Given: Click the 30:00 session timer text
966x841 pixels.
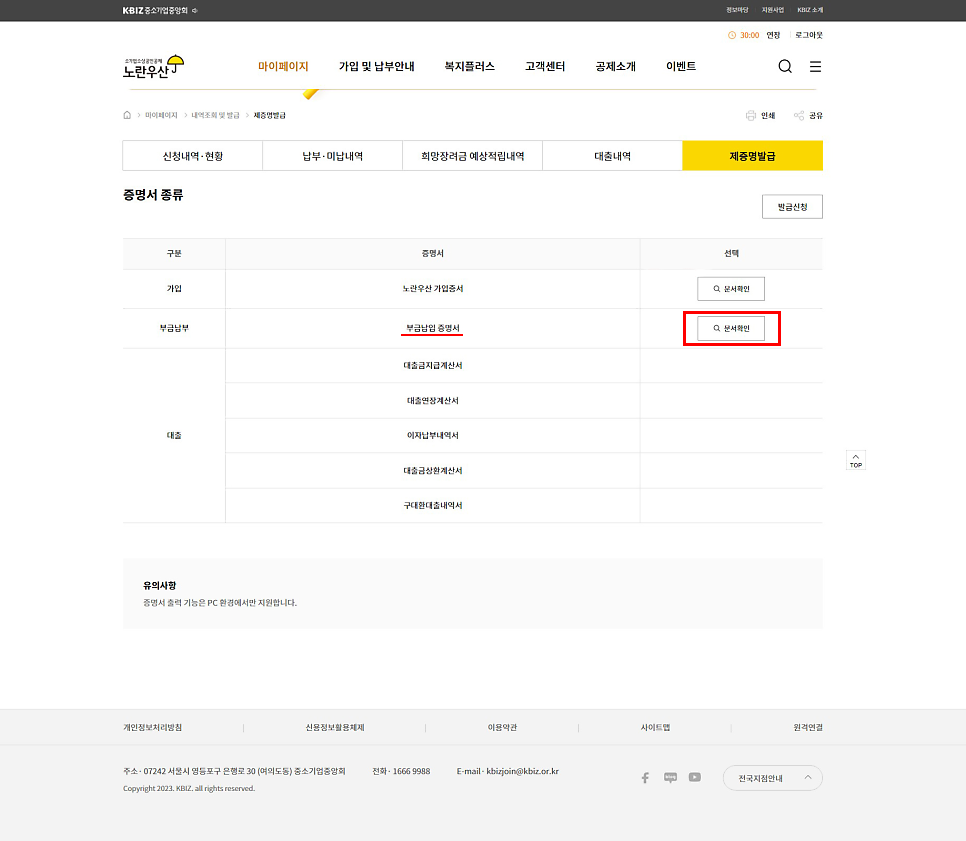Looking at the screenshot, I should tap(750, 35).
